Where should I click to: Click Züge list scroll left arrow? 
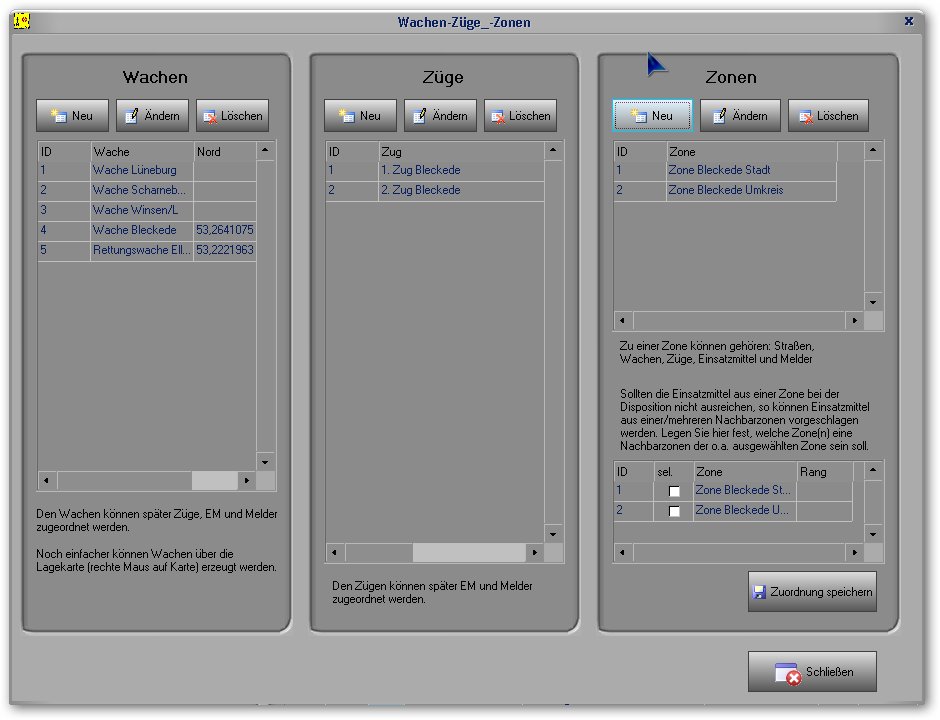tap(335, 553)
